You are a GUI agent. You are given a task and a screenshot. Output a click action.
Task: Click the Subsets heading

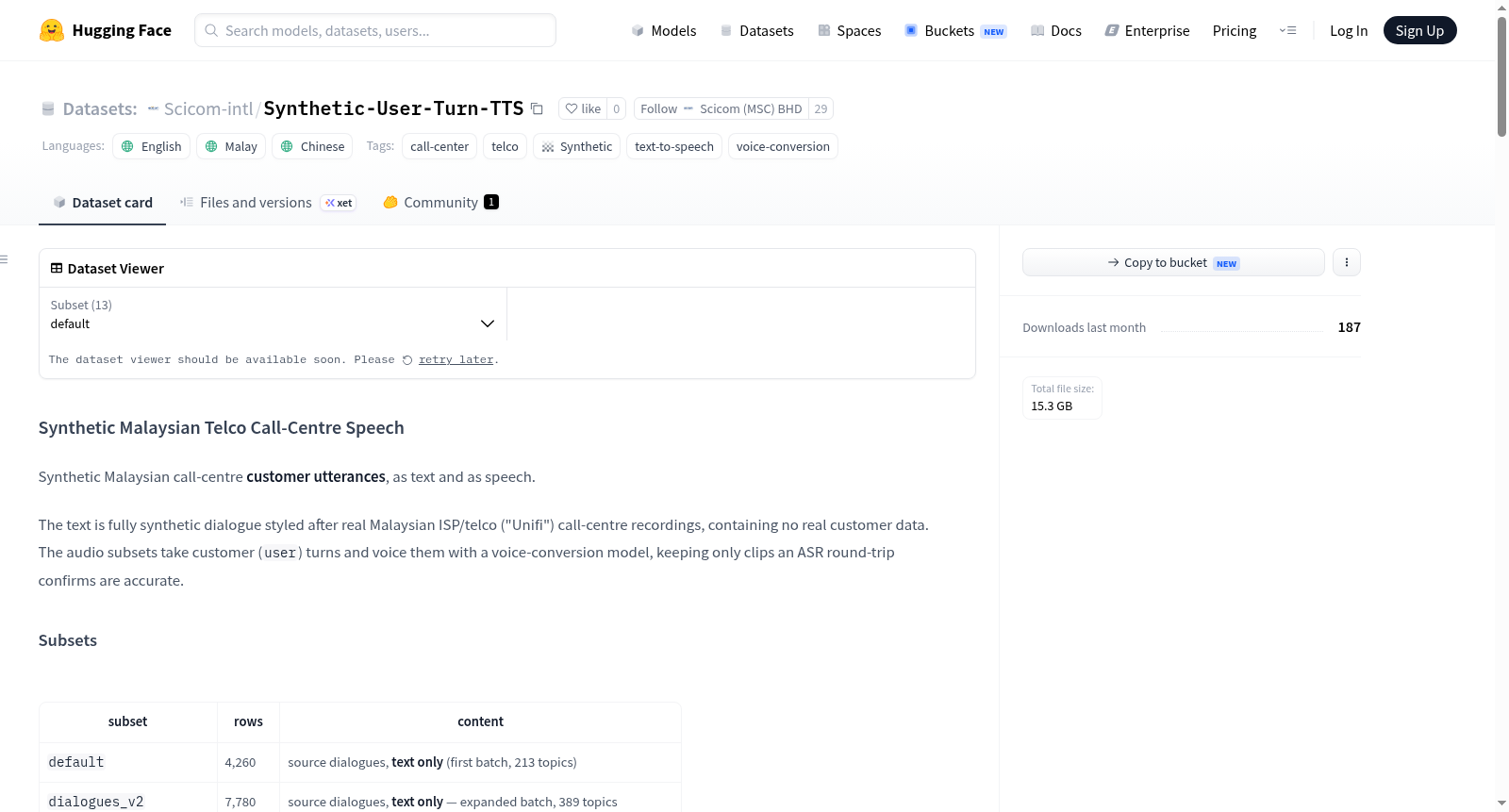[68, 640]
